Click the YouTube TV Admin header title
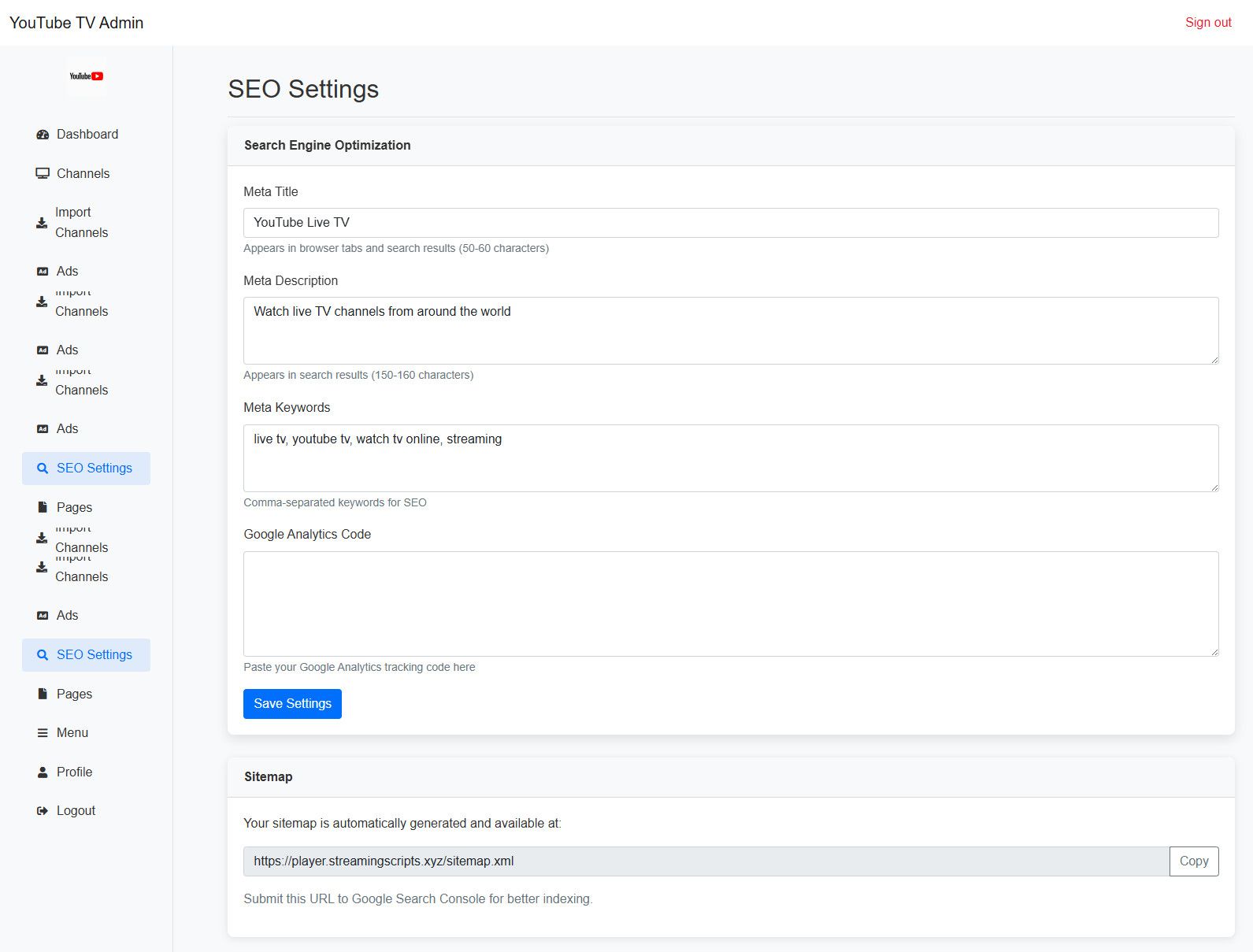Viewport: 1253px width, 952px height. [76, 23]
